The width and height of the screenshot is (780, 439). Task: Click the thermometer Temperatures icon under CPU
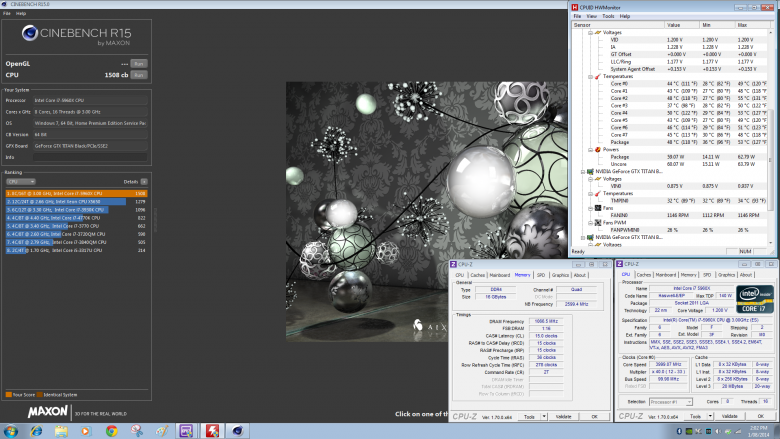click(x=598, y=77)
